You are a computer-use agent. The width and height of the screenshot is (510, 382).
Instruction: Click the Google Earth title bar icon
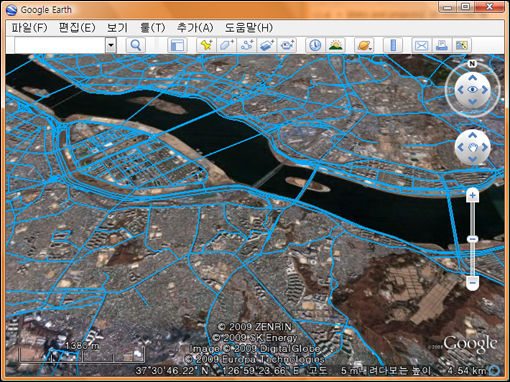tap(12, 10)
